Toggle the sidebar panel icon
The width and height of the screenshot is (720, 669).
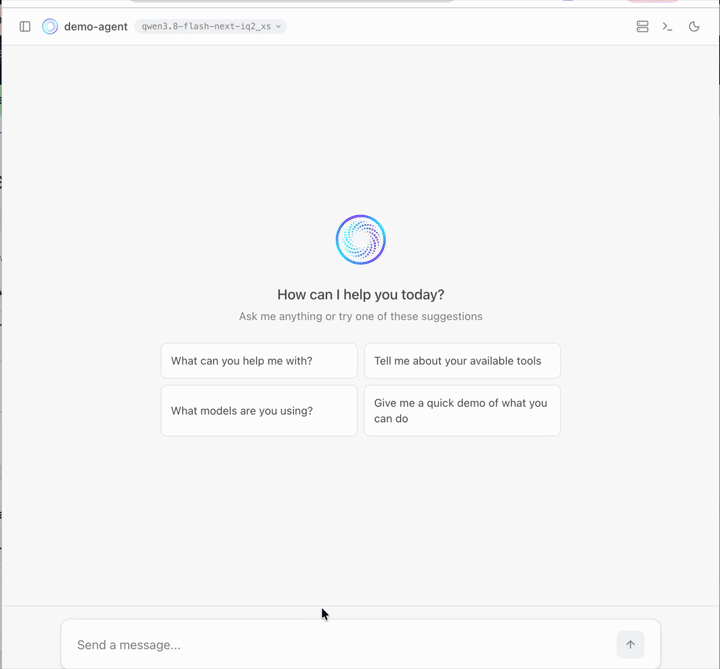click(25, 27)
